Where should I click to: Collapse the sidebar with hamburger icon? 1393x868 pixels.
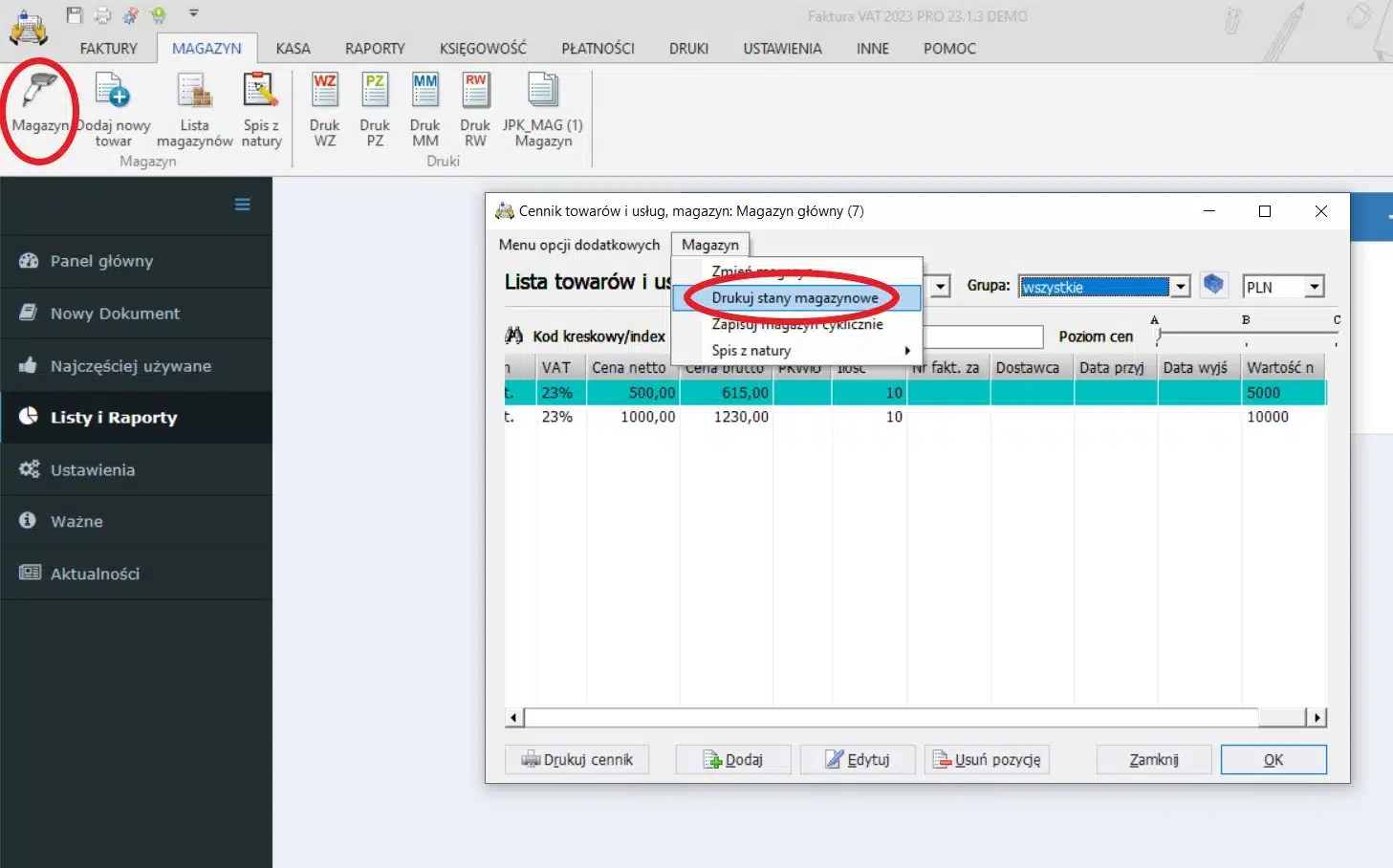pos(243,205)
